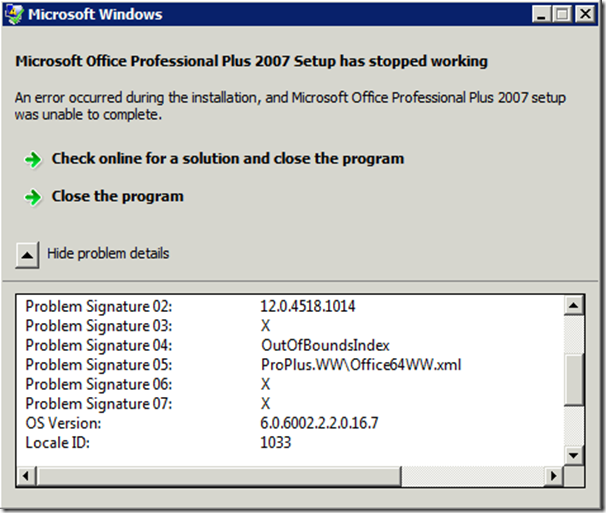Screen dimensions: 606x513
Task: Click the ProPlus.WW\Office64WW.xml entry
Action: pos(360,365)
